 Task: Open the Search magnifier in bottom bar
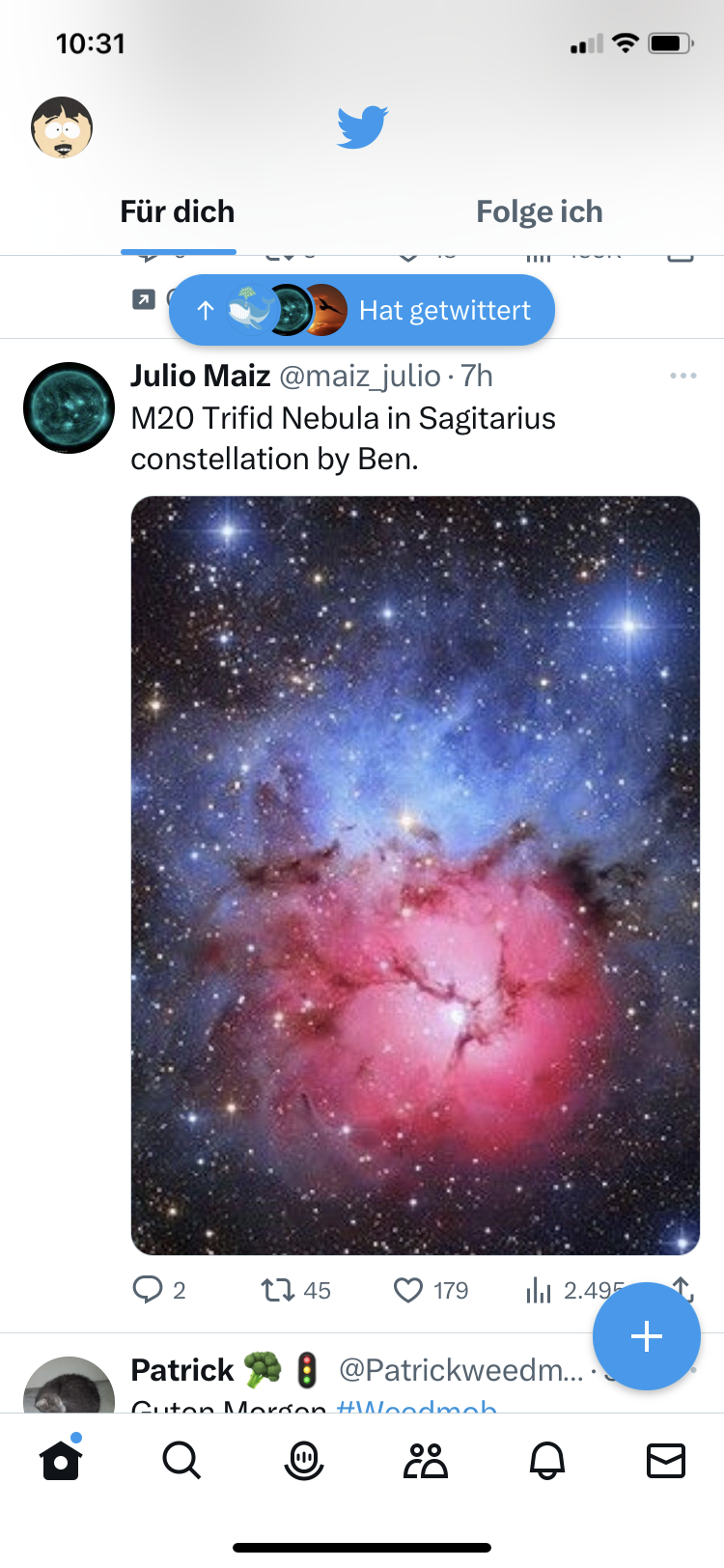pos(181,1461)
